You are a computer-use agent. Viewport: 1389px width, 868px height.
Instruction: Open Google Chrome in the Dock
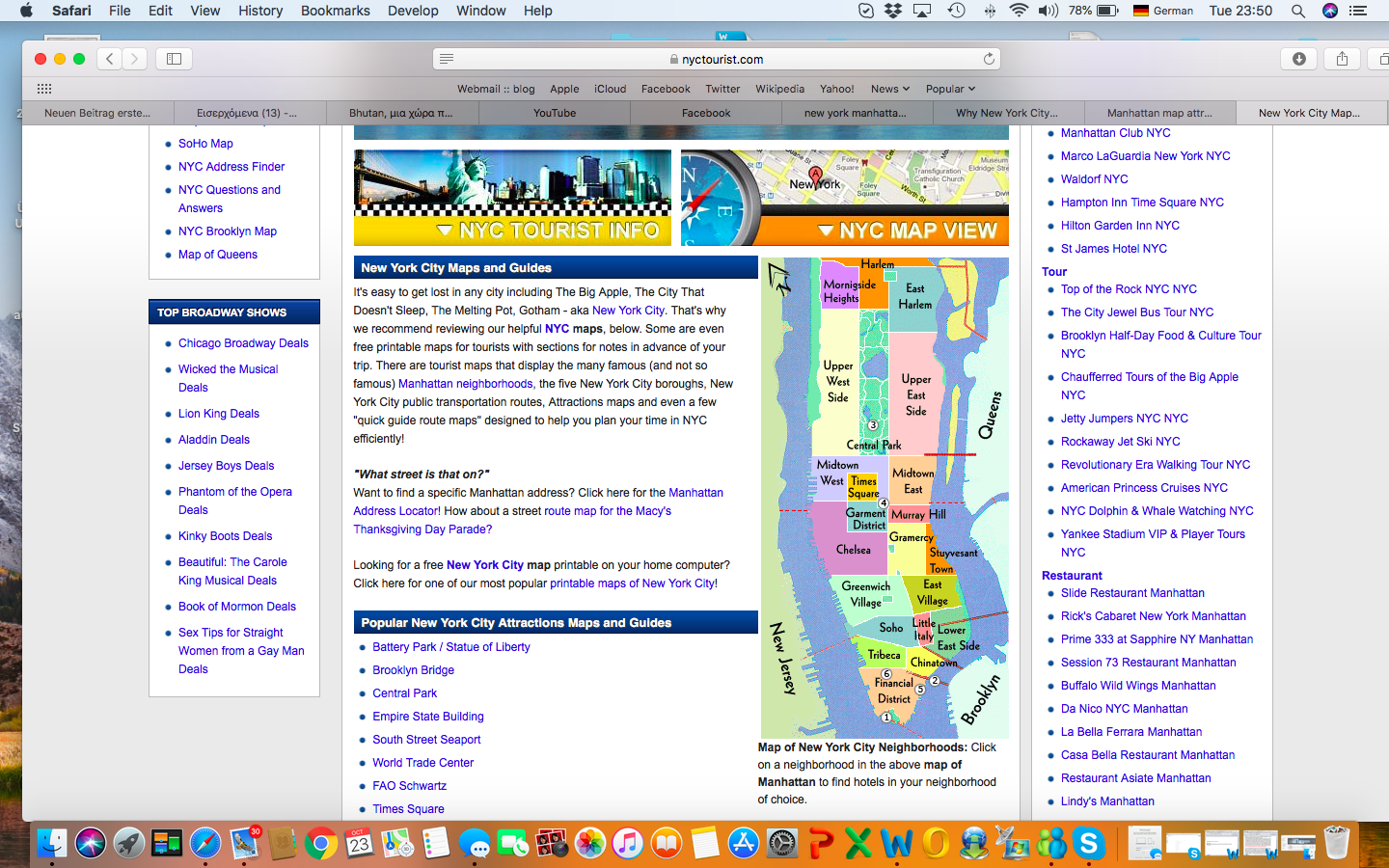(x=320, y=843)
